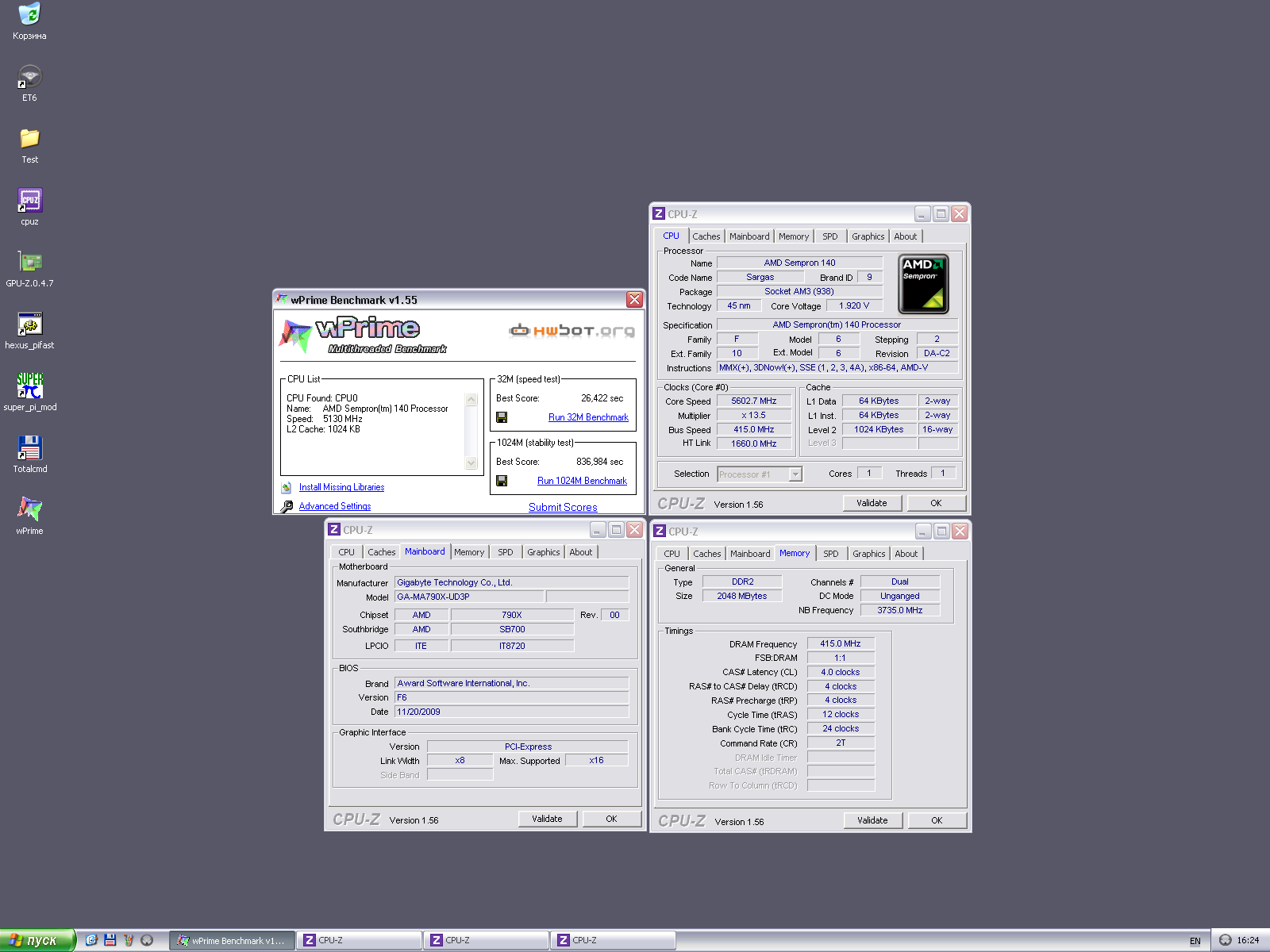Click the 16:24 system clock

coord(1248,940)
